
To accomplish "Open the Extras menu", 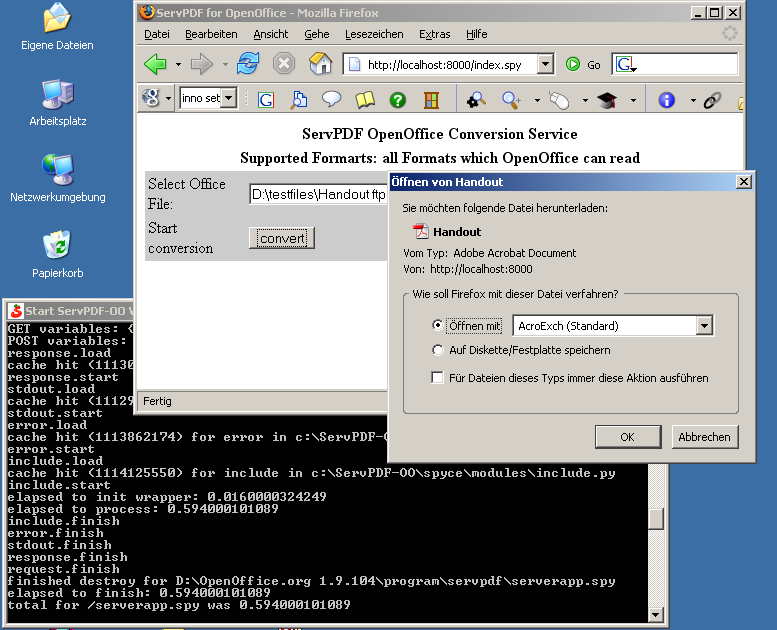I will [435, 34].
